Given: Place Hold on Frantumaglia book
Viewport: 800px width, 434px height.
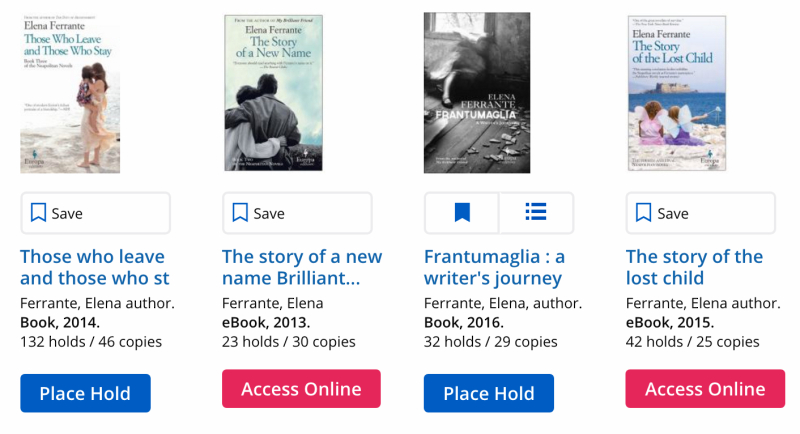Looking at the screenshot, I should pyautogui.click(x=489, y=393).
